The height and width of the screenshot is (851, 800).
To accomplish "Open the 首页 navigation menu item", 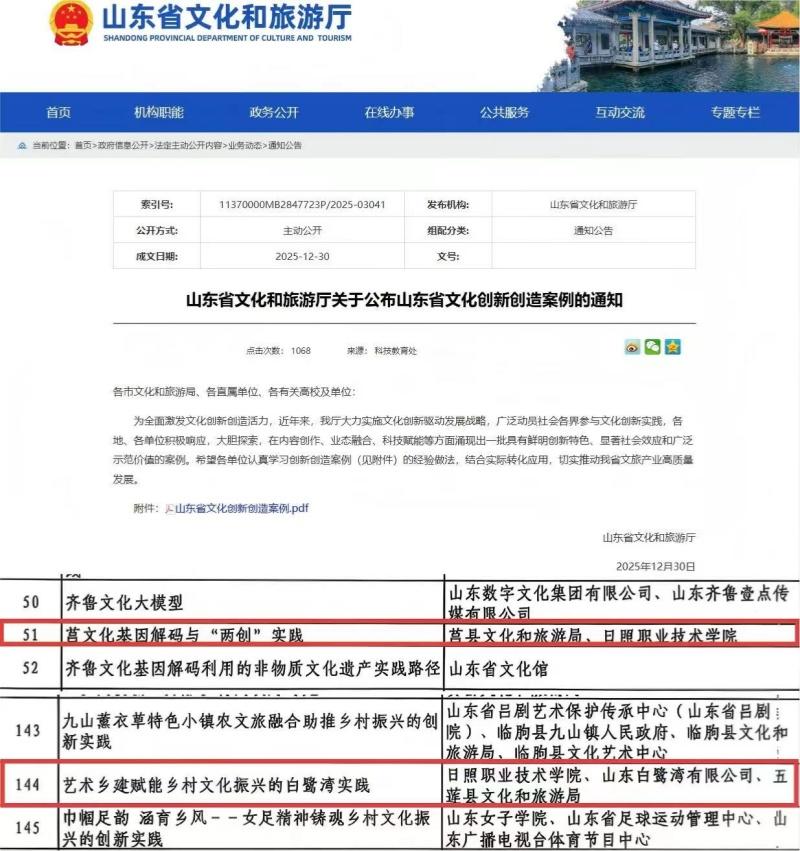I will [58, 112].
